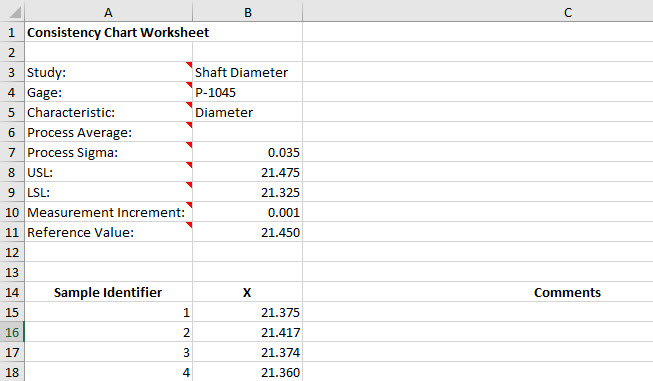
Task: Select row 1 header
Action: (x=12, y=32)
